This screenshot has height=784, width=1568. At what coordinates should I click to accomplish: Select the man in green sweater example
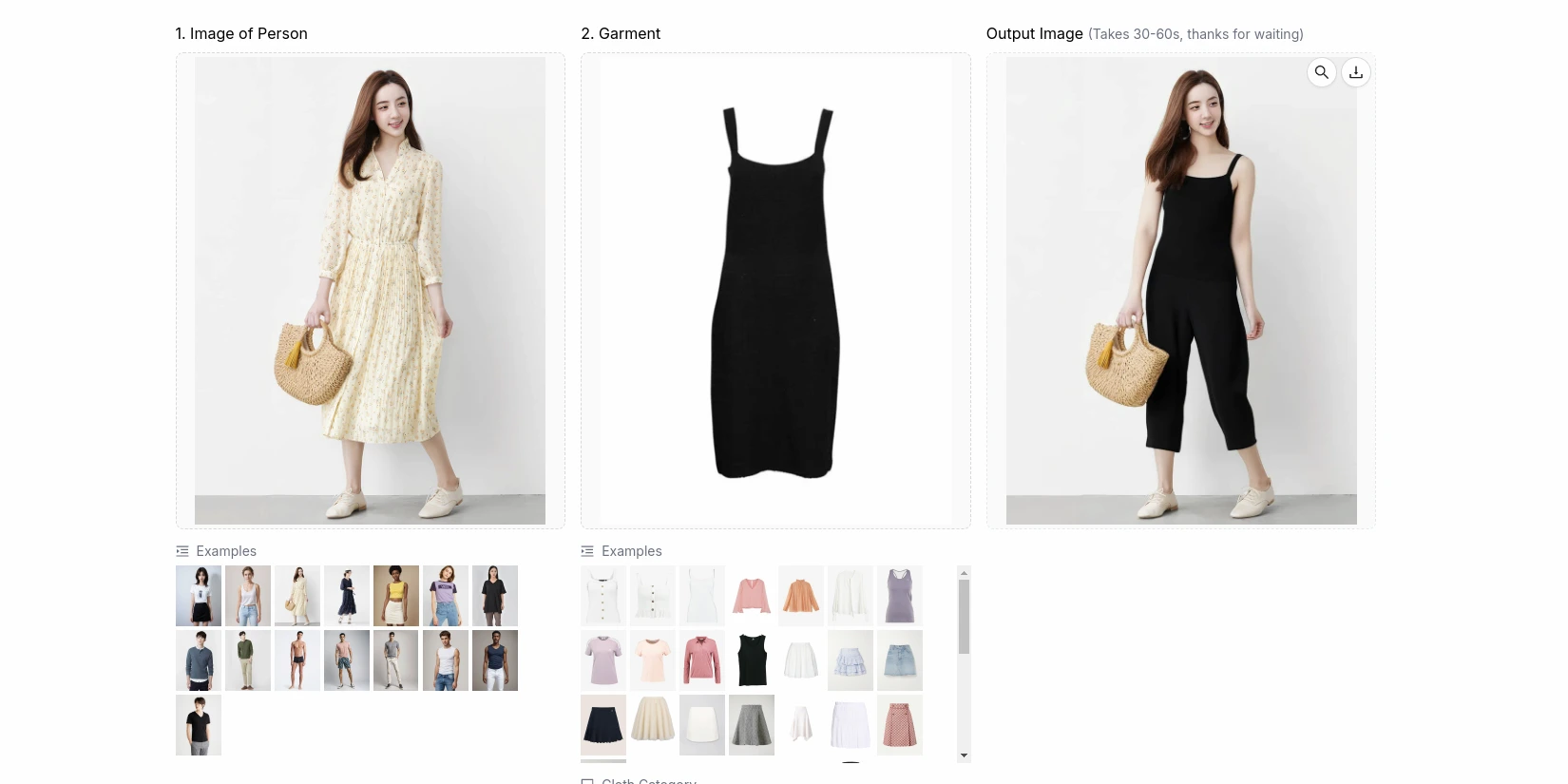[248, 660]
